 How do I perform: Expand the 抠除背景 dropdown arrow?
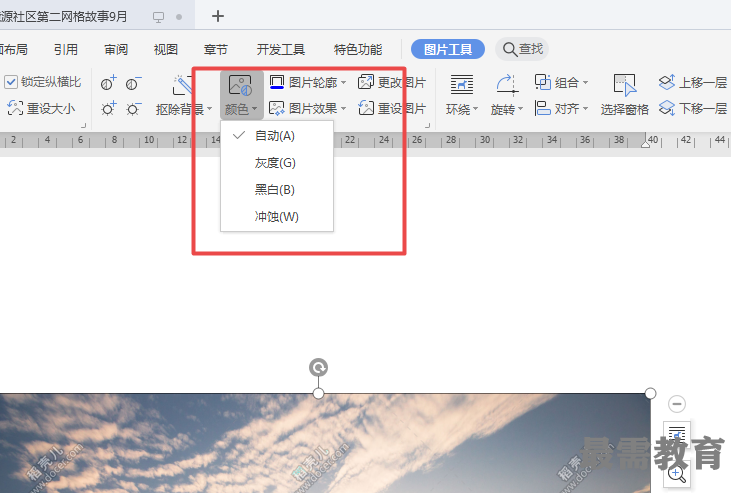click(x=210, y=109)
